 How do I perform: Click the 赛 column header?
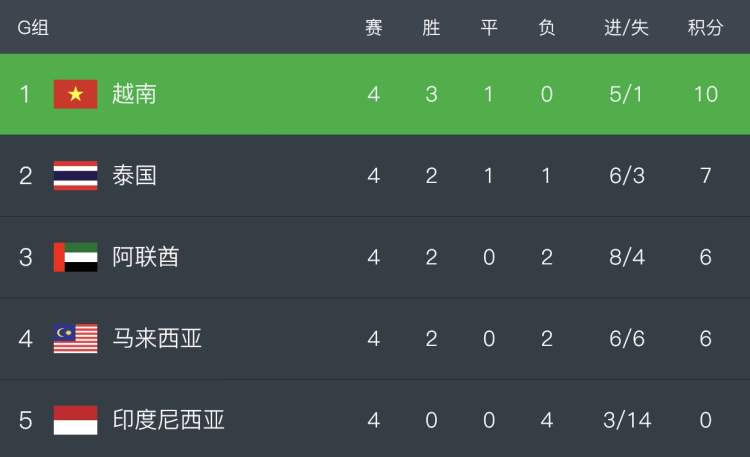tap(374, 27)
